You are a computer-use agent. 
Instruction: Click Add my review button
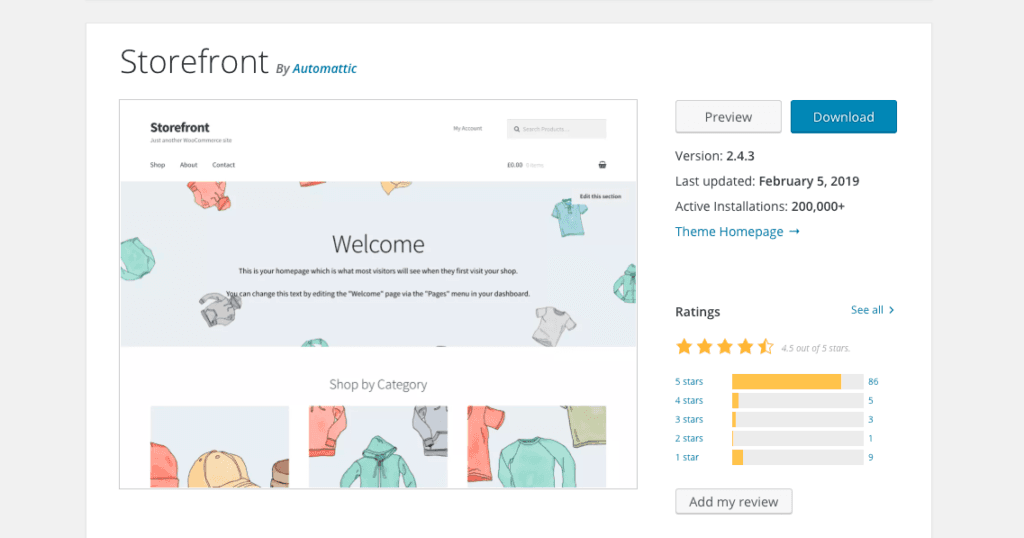point(733,502)
